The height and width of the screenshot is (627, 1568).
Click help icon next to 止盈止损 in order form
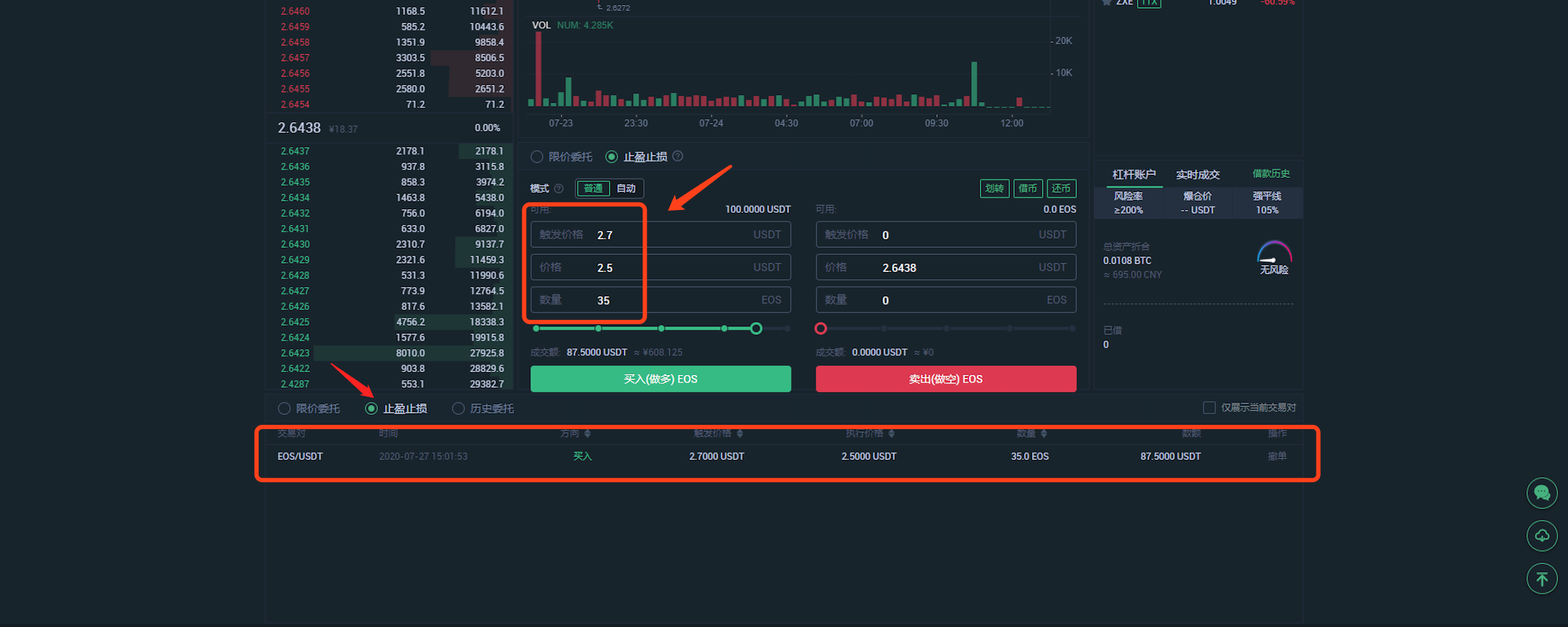(678, 156)
